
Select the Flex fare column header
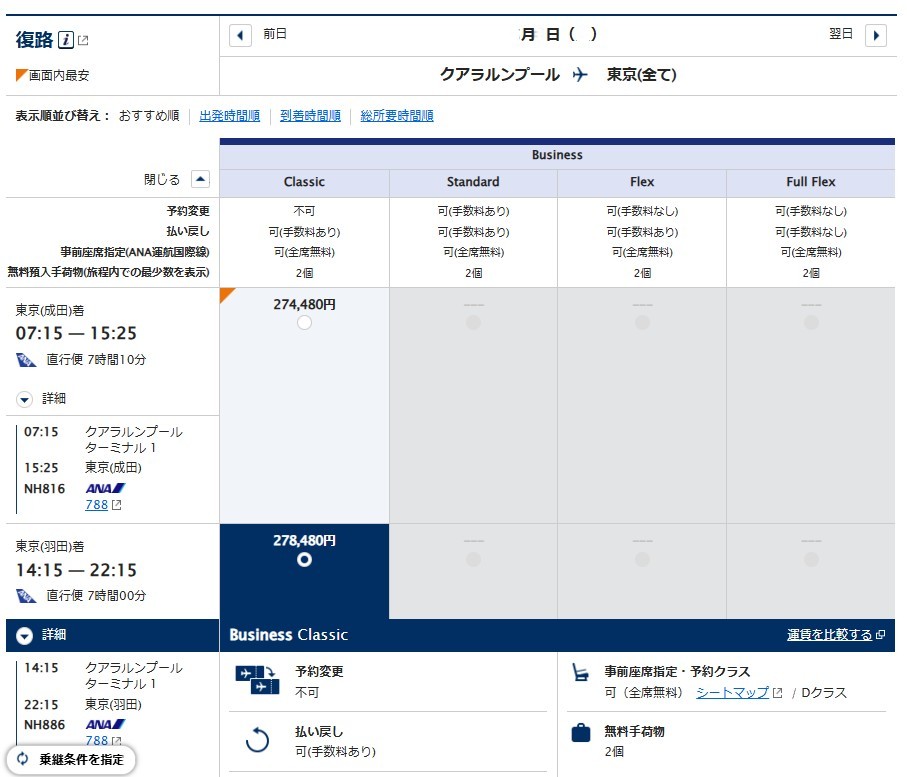642,182
